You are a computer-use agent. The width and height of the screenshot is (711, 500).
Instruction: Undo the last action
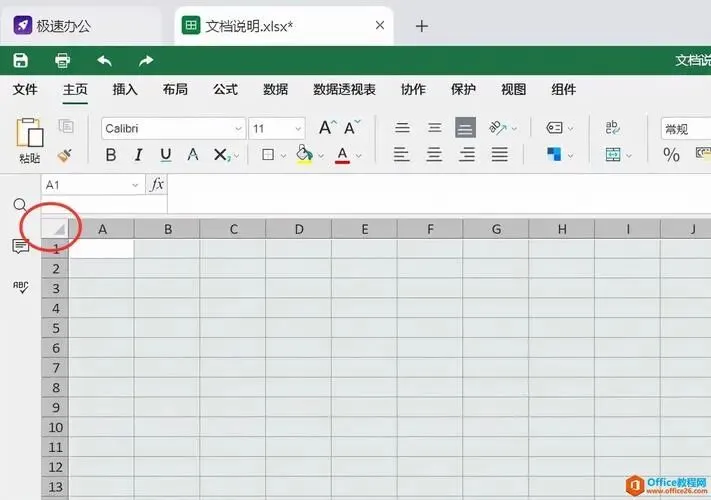click(x=104, y=60)
